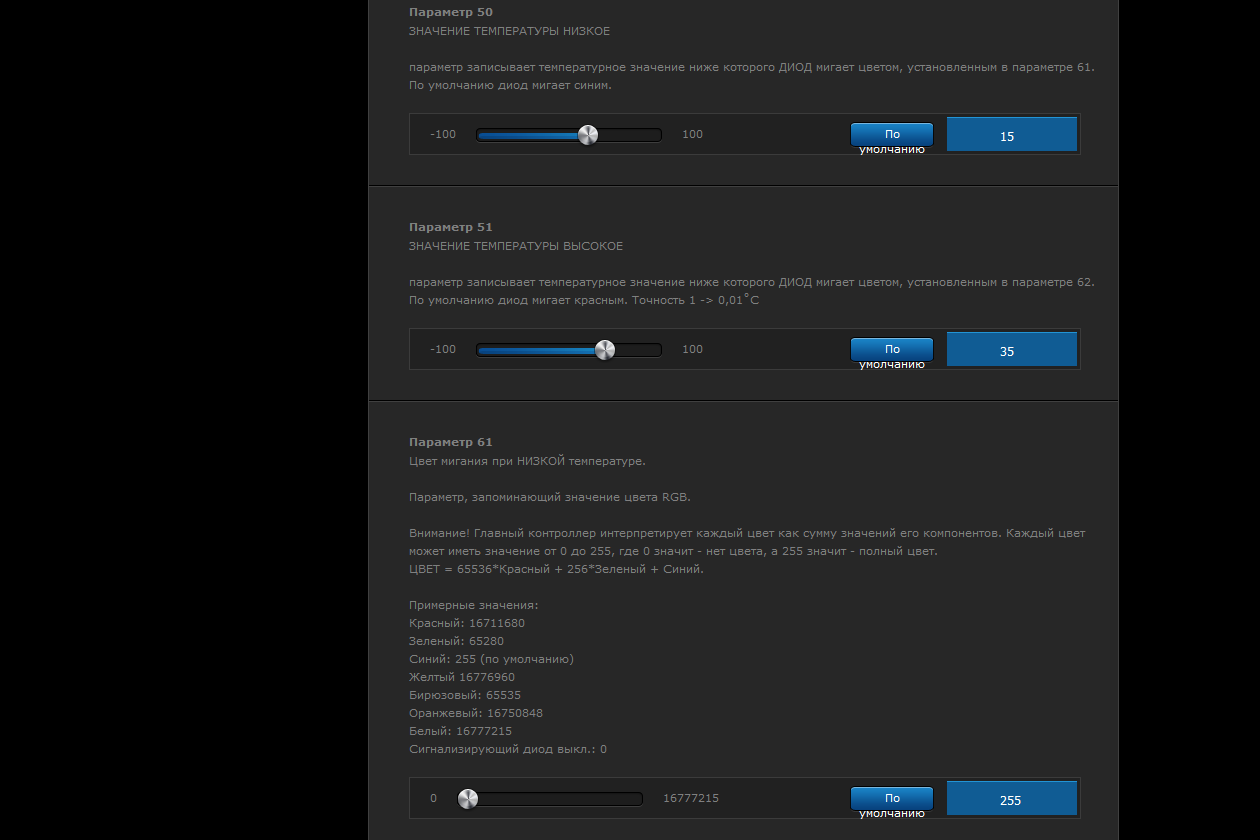Click the Parameter 50 value field showing 15

[1012, 135]
